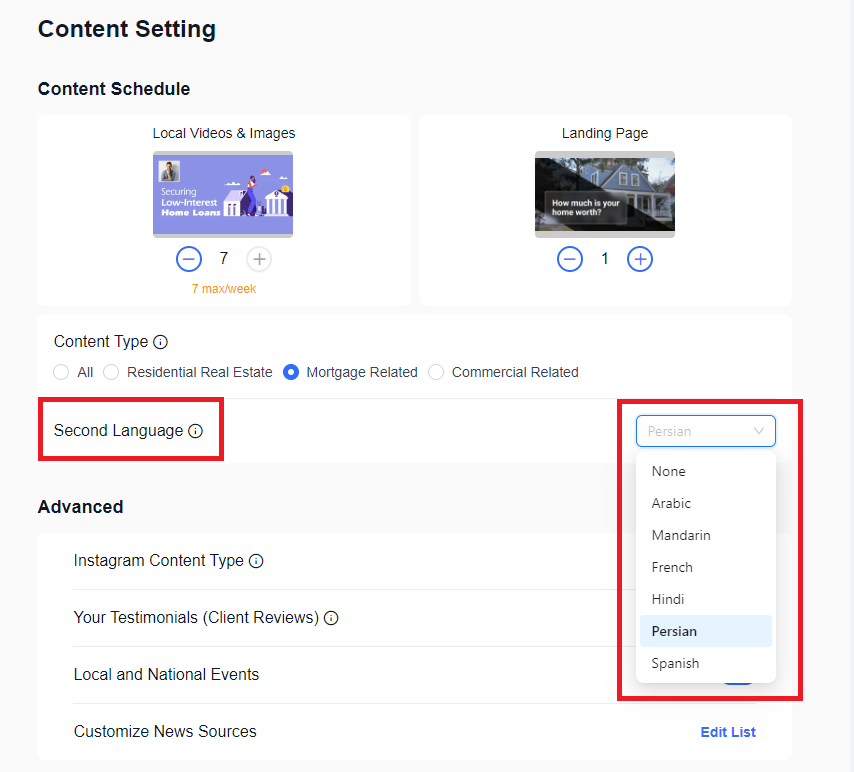Image resolution: width=854 pixels, height=772 pixels.
Task: Open the Landing Page house thumbnail
Action: (605, 194)
